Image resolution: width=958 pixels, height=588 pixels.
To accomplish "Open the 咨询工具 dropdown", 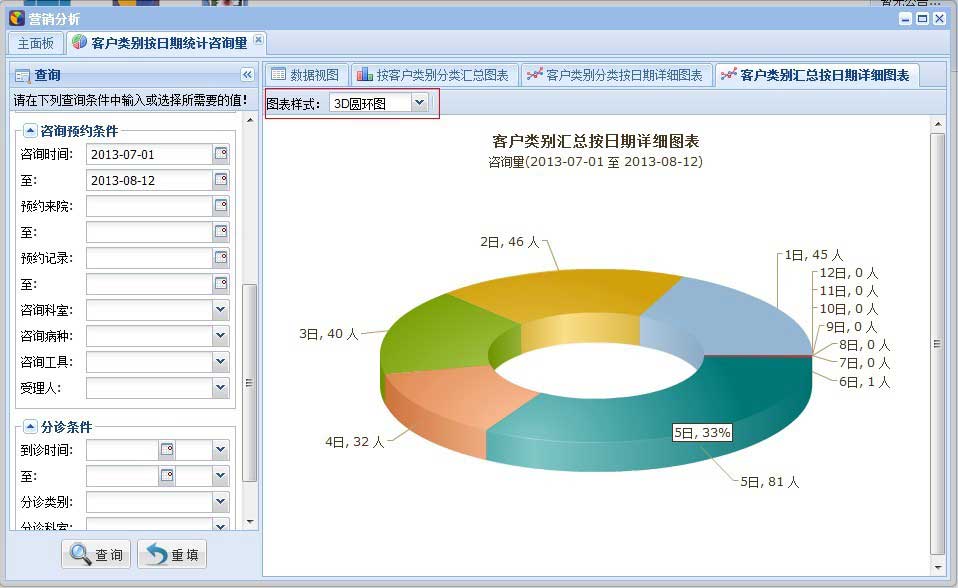I will click(x=221, y=362).
